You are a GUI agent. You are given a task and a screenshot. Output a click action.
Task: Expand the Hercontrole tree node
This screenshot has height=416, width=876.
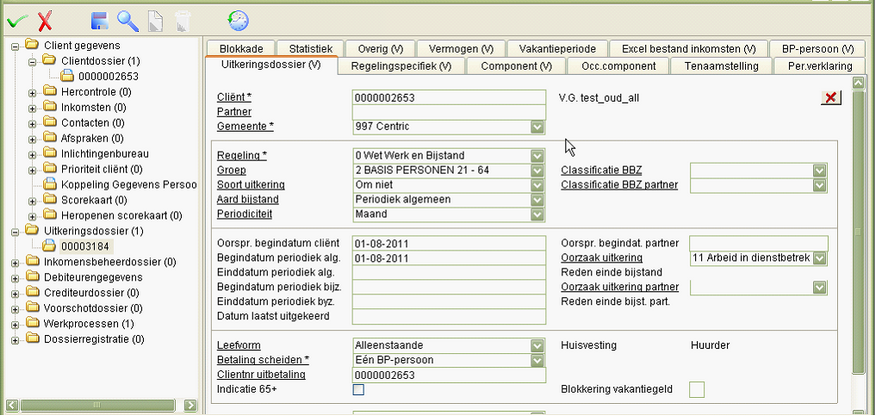32,92
